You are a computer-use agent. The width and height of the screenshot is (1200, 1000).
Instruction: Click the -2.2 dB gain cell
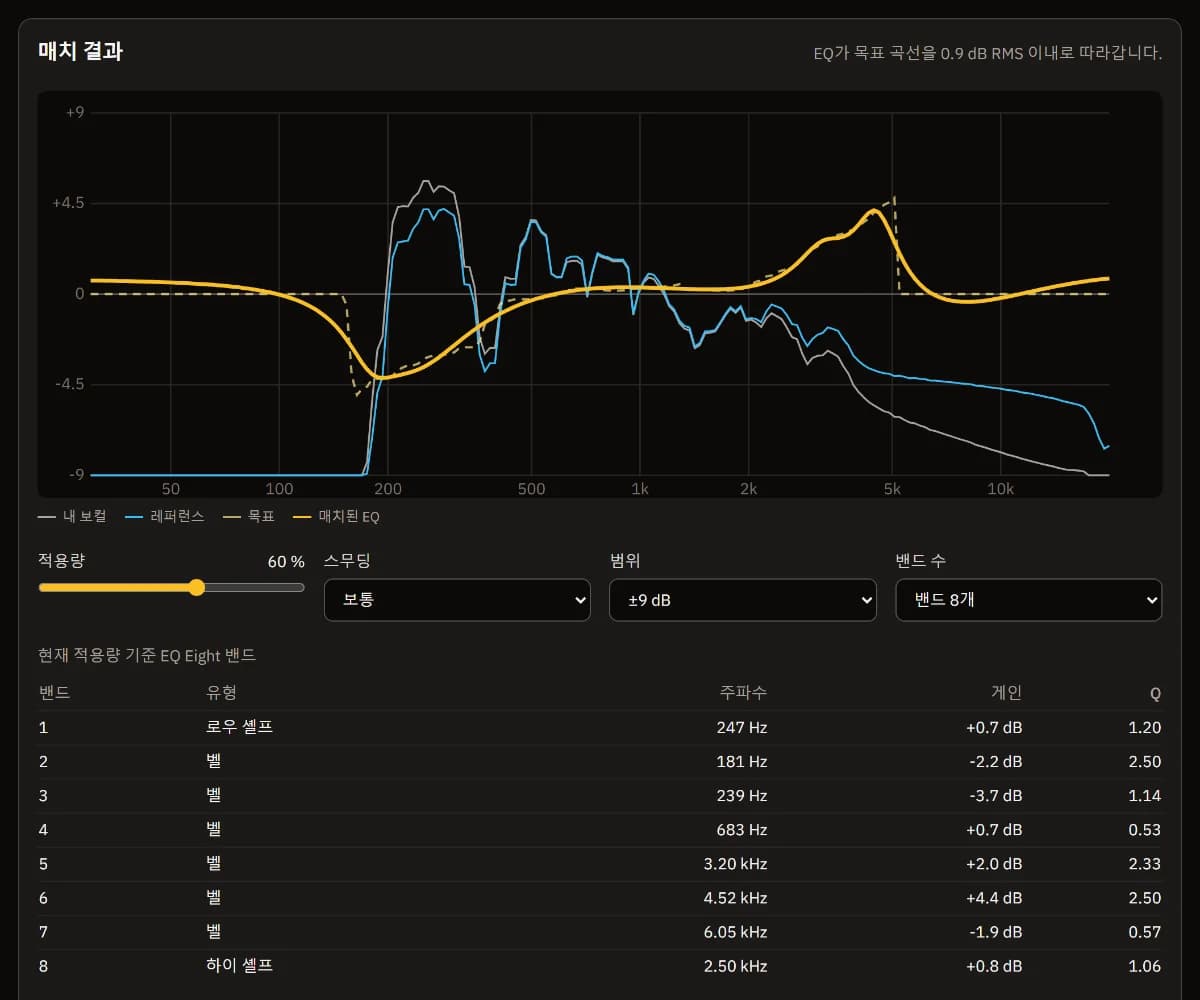996,762
